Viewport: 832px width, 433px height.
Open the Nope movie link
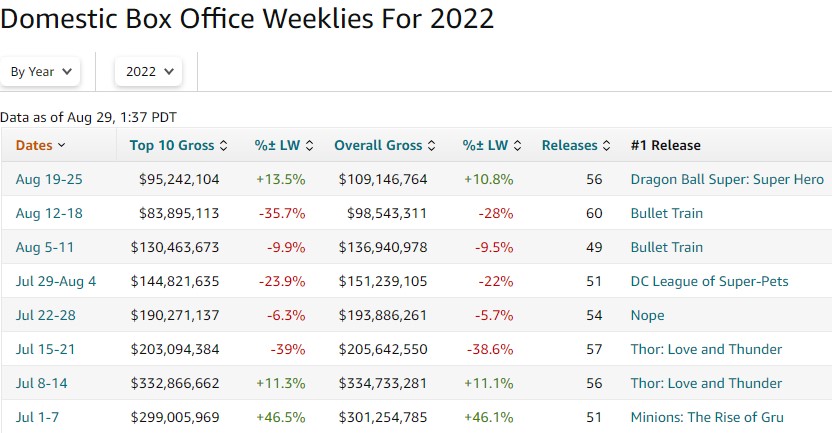[647, 315]
